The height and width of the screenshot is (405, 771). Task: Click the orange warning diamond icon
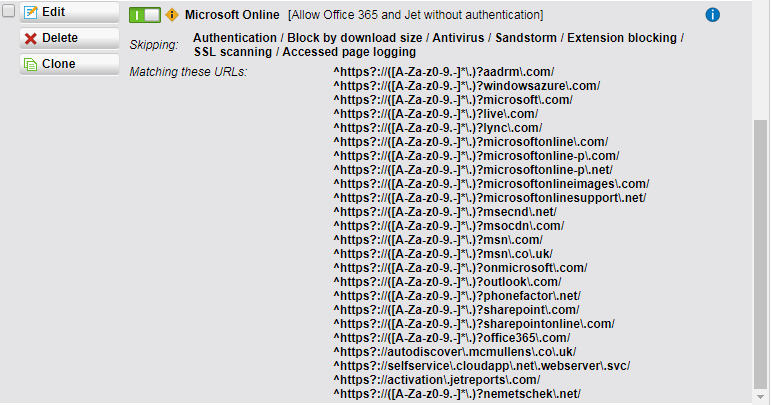172,15
